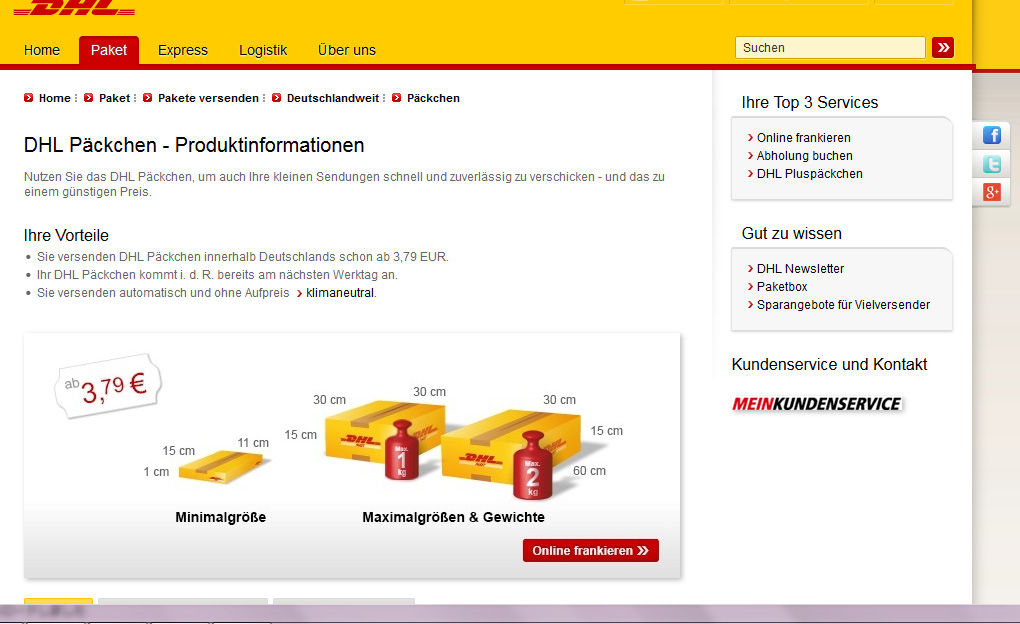Switch to the Express navigation tab
The height and width of the screenshot is (624, 1020).
point(183,50)
